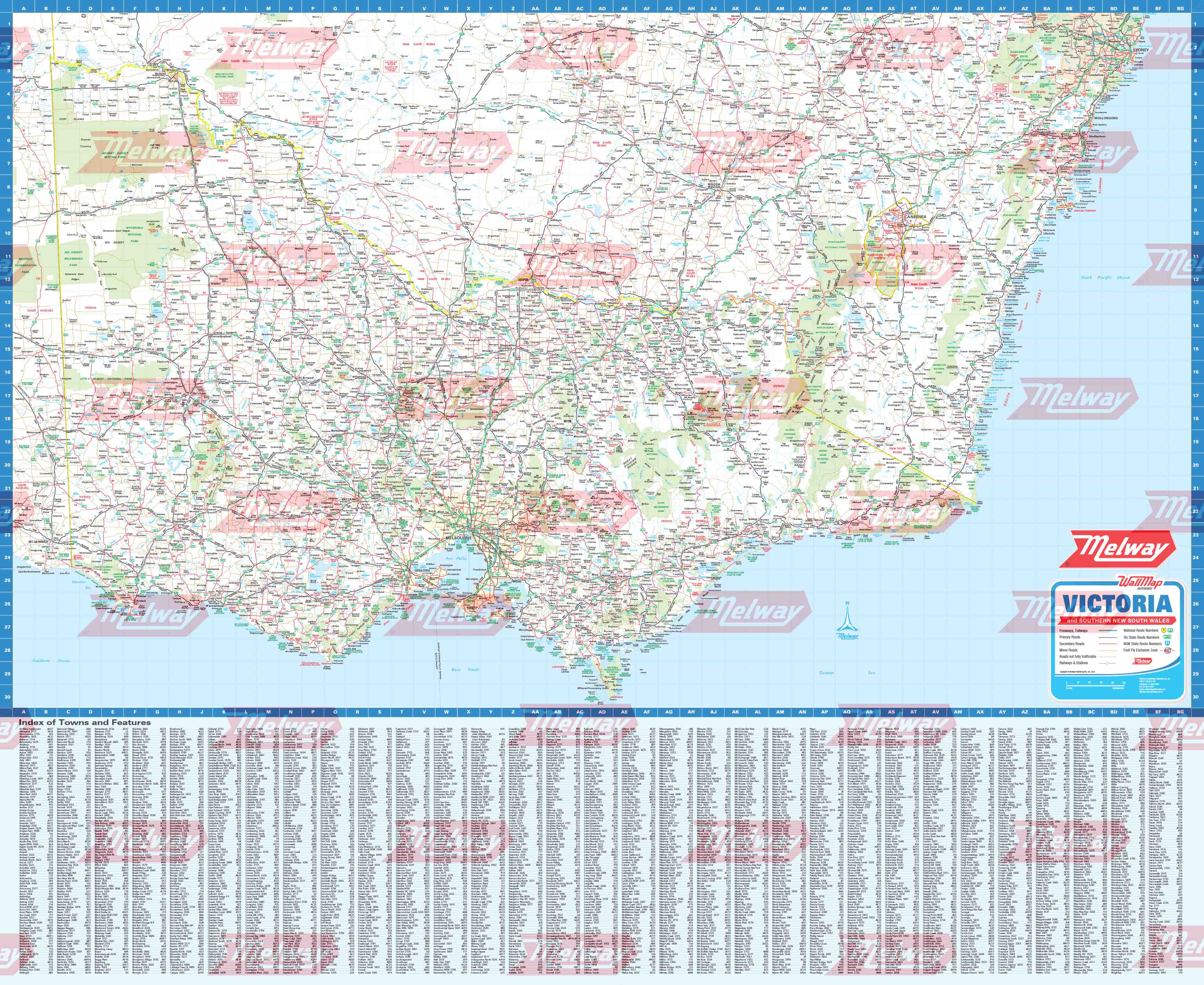Select the 'Primary Roads' legend label
This screenshot has height=985, width=1204.
(1070, 638)
